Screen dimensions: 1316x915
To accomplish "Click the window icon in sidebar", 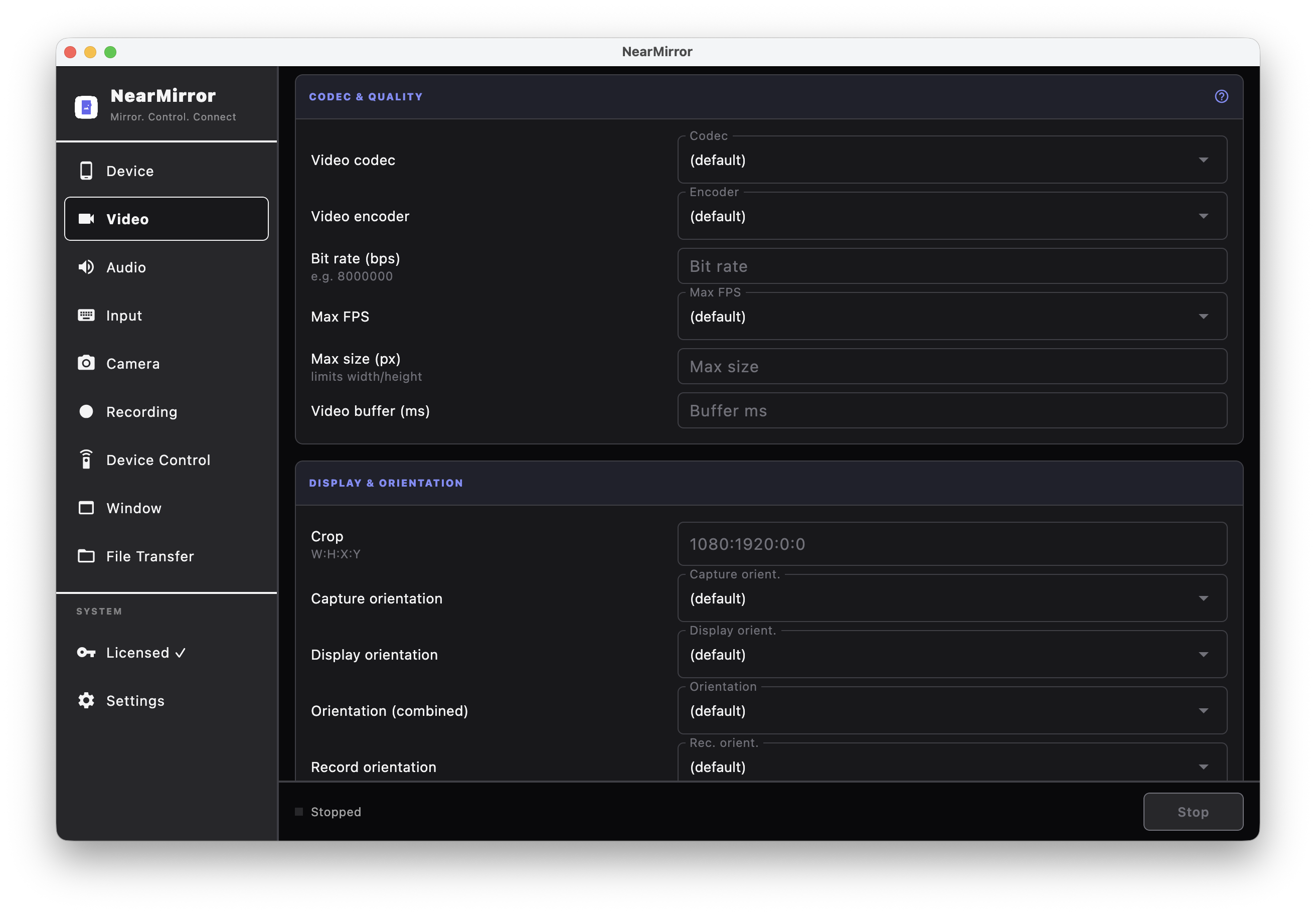I will coord(86,507).
